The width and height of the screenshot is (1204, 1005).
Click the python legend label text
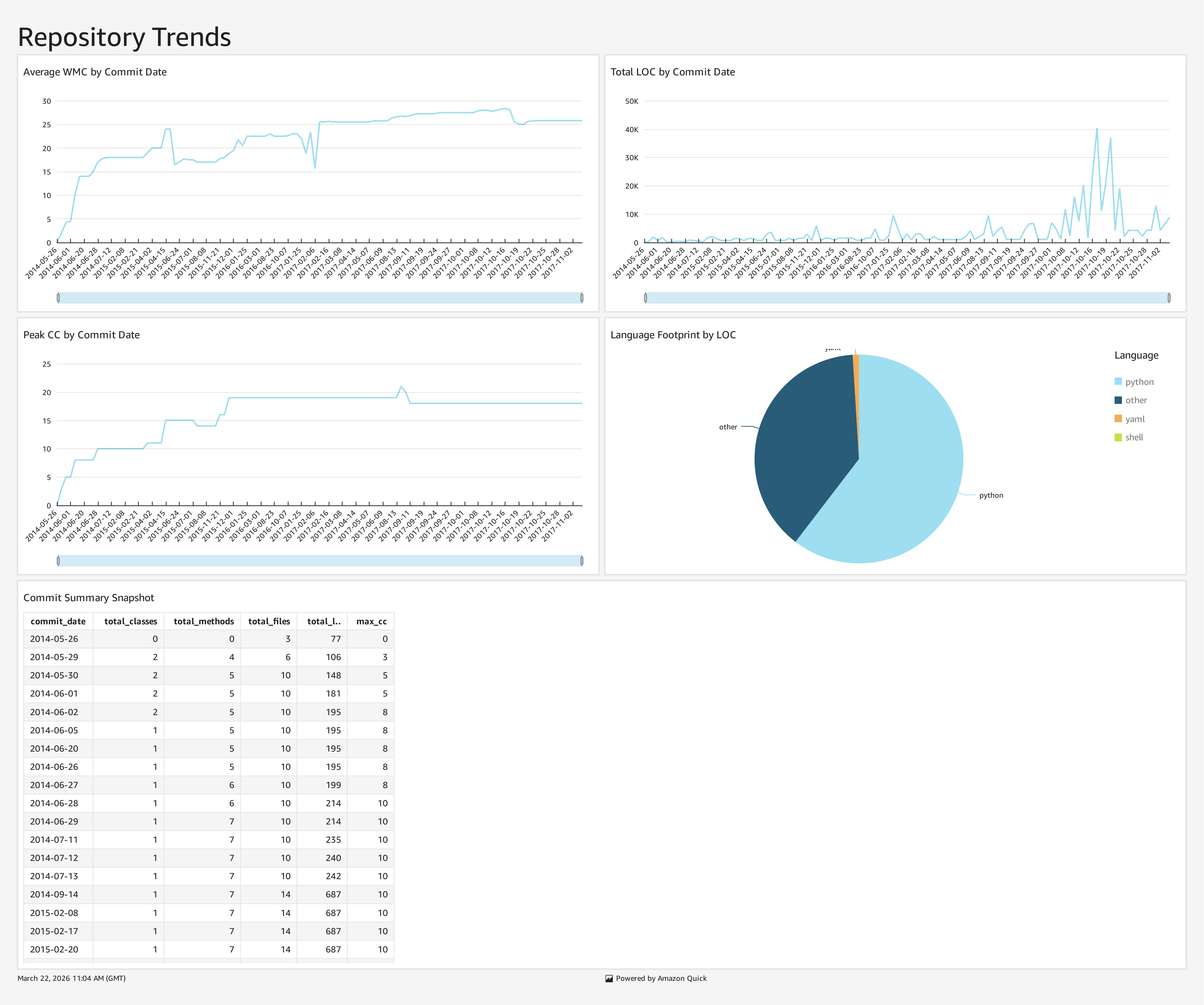click(x=1139, y=382)
